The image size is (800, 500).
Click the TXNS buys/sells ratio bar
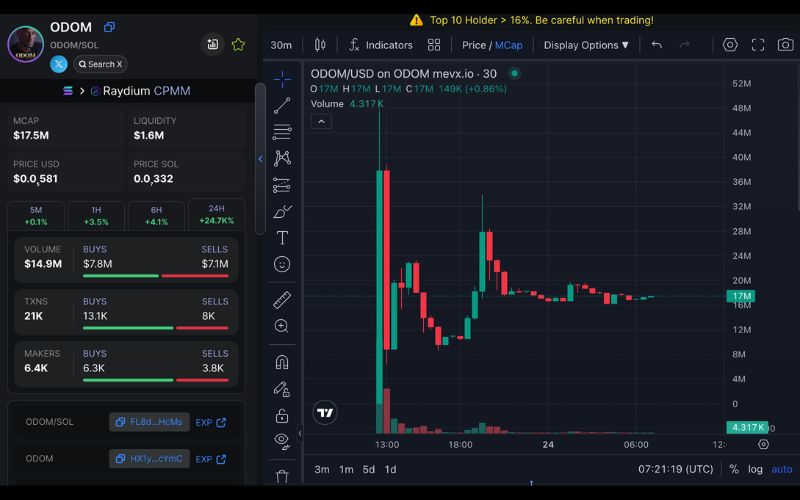click(156, 328)
